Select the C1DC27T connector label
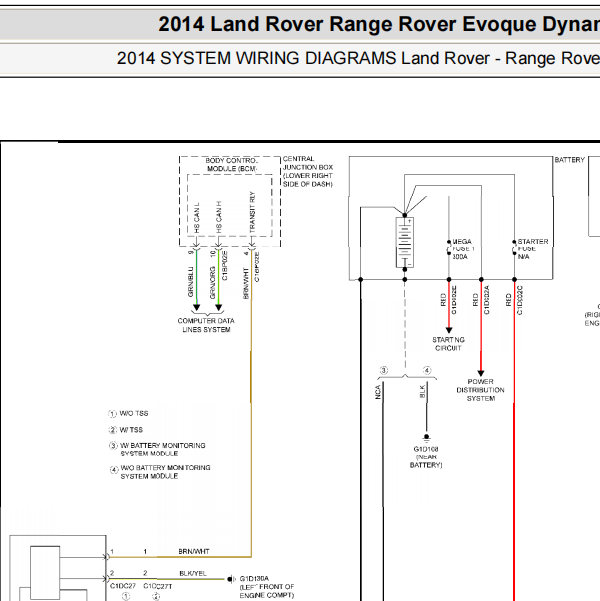 [x=158, y=586]
